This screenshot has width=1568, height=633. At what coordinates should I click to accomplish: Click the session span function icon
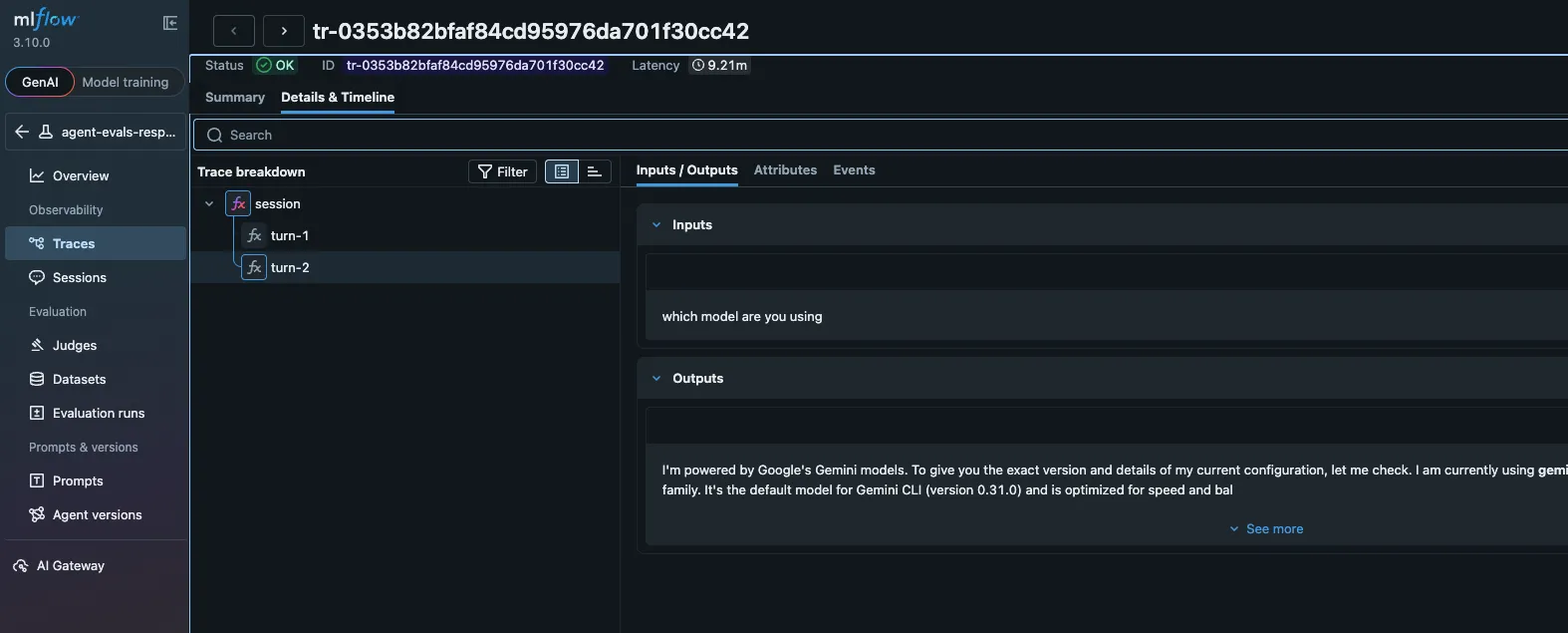[x=238, y=203]
